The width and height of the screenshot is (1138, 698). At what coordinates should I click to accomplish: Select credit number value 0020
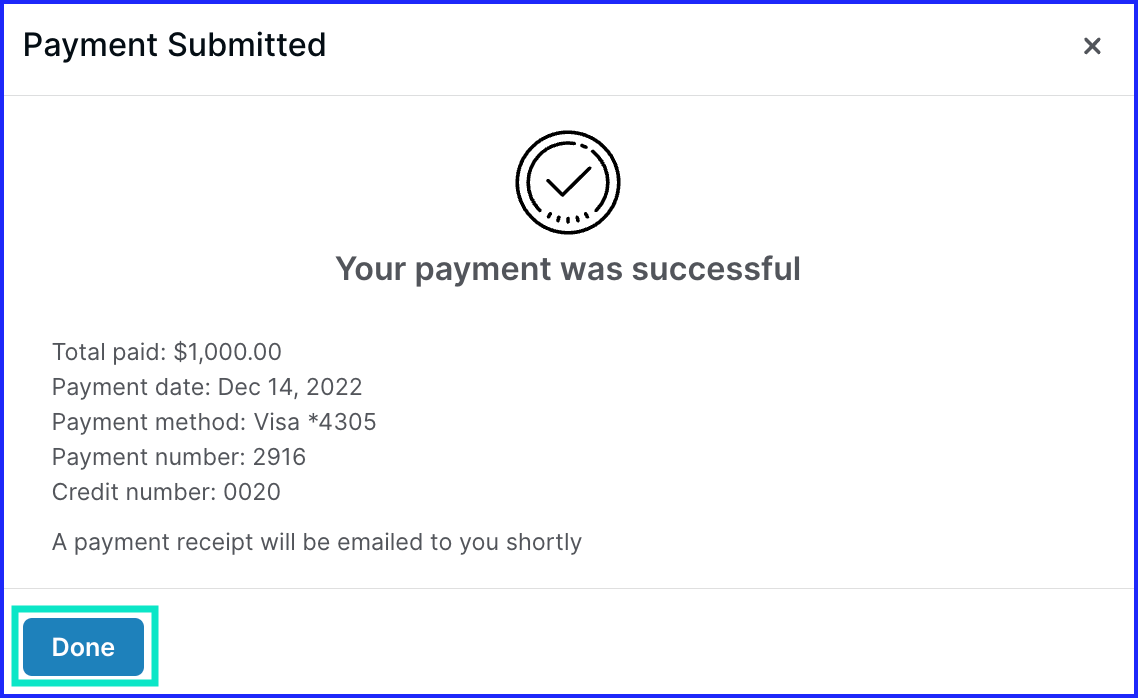tap(252, 492)
